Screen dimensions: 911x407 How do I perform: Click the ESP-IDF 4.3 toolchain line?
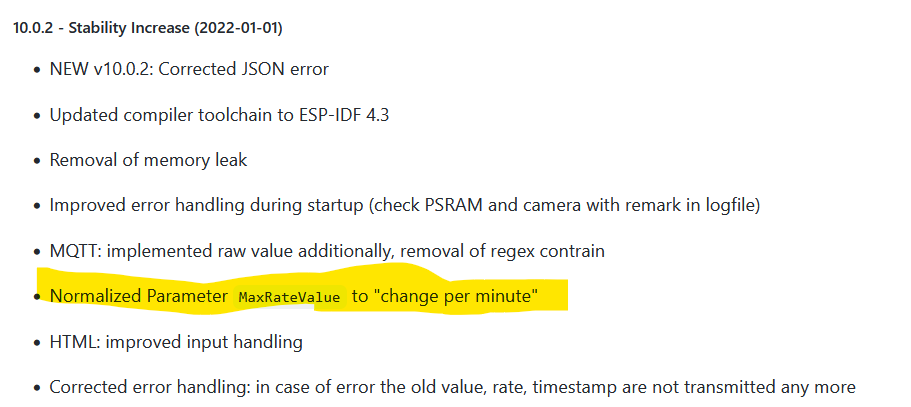(219, 115)
